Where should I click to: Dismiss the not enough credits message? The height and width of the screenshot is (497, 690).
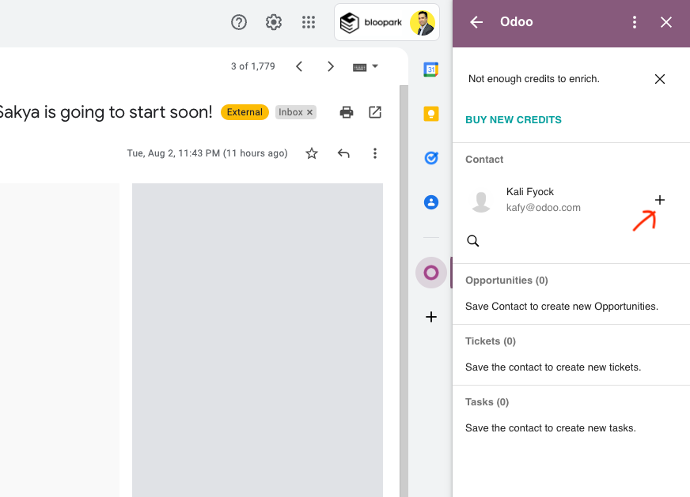pos(660,79)
